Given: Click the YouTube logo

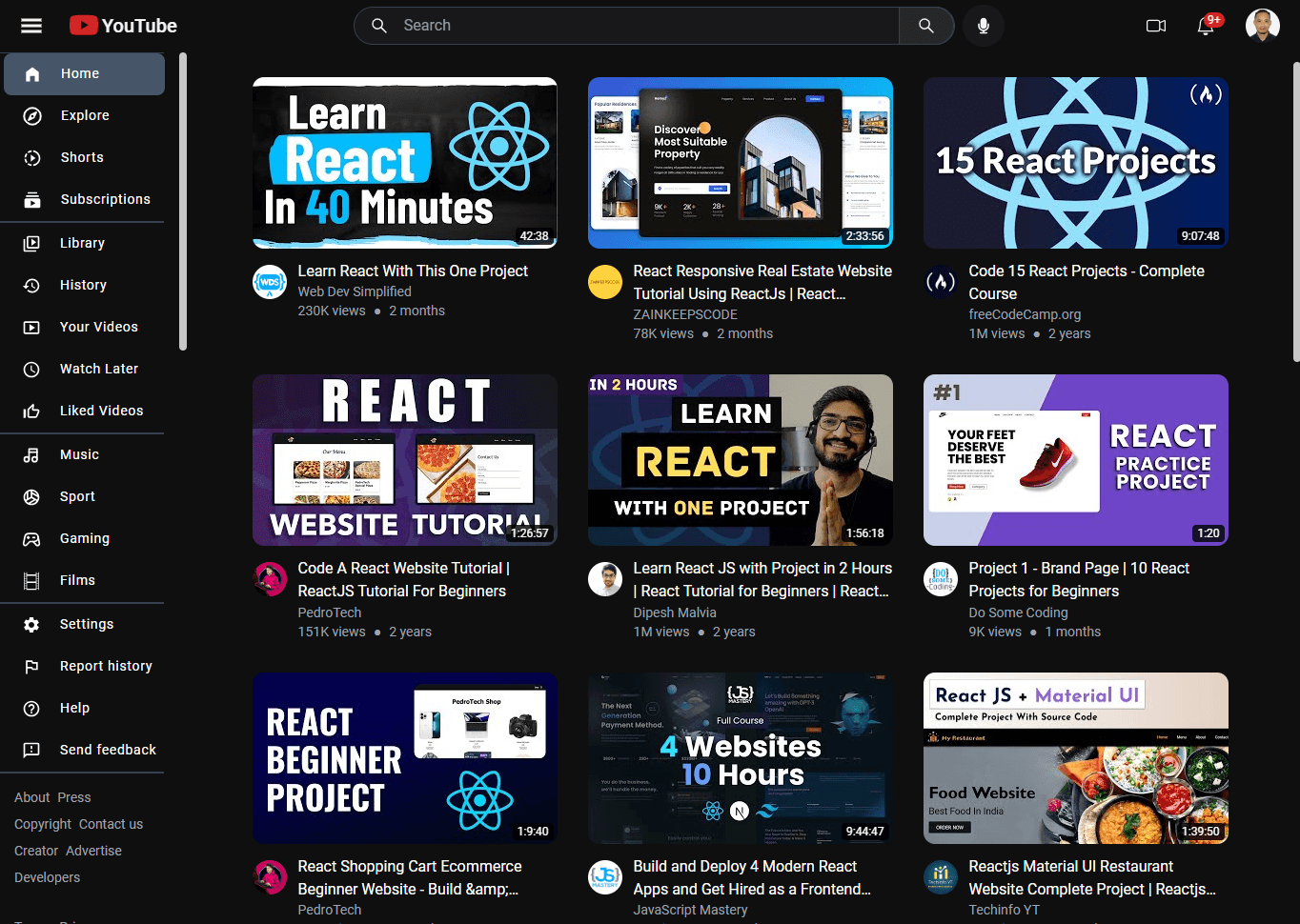Looking at the screenshot, I should pyautogui.click(x=123, y=26).
